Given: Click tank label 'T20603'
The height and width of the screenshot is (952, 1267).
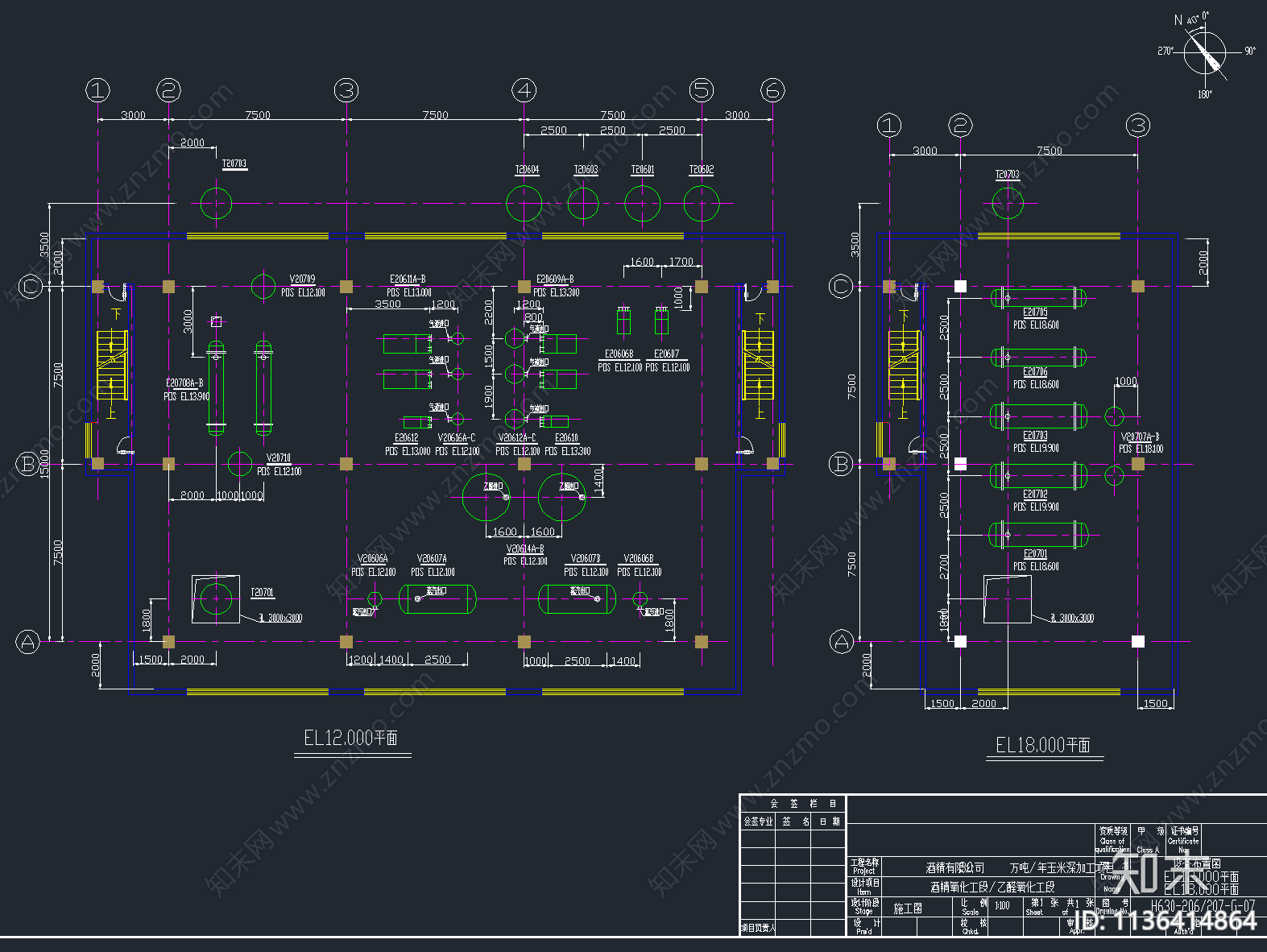Looking at the screenshot, I should point(586,170).
